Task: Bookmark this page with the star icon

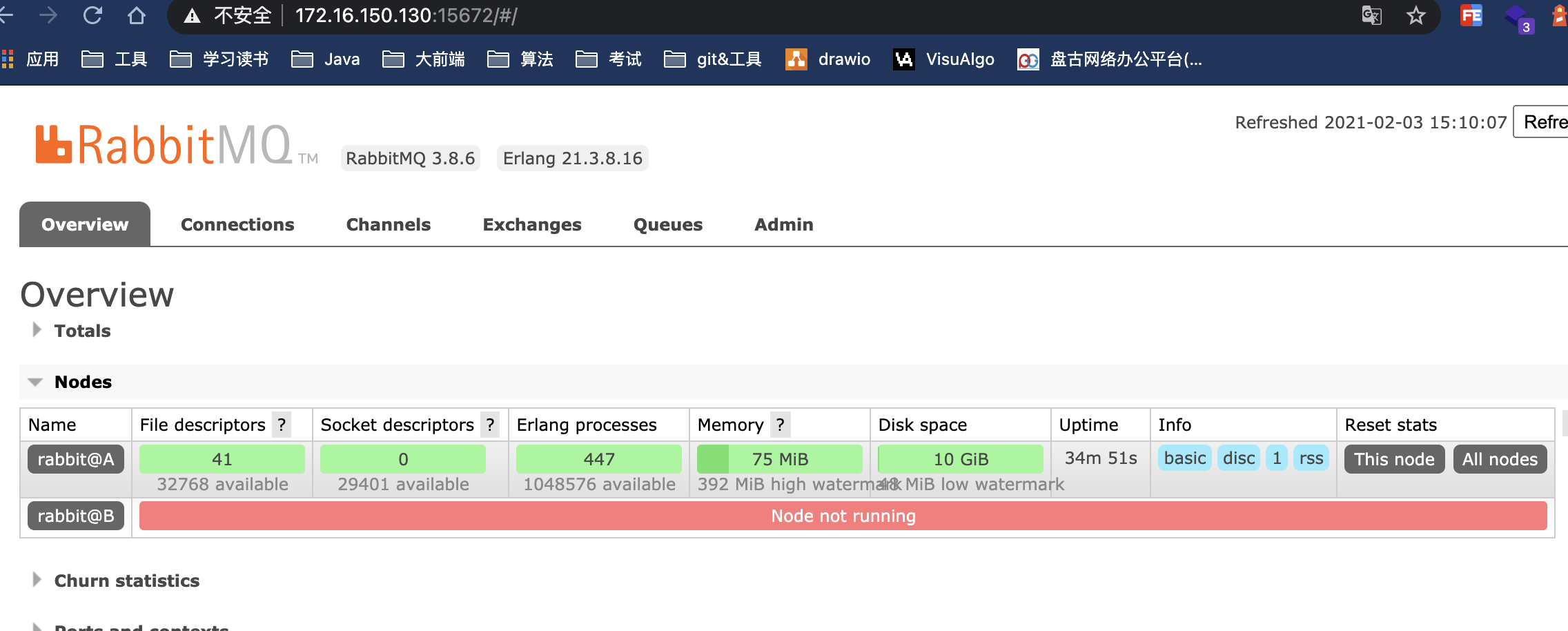Action: point(1415,15)
